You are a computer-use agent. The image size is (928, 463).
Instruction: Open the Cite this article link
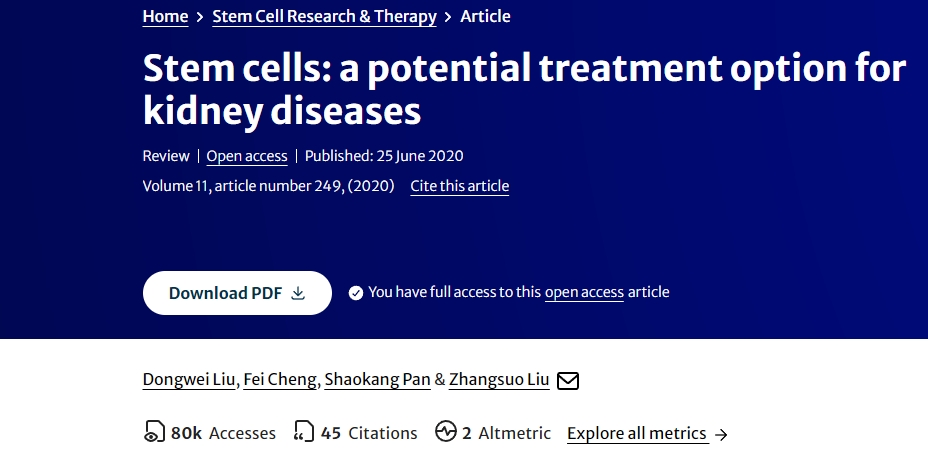tap(459, 186)
